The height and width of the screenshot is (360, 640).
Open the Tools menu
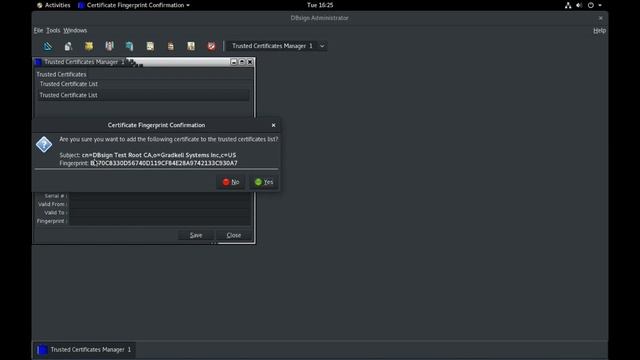53,31
